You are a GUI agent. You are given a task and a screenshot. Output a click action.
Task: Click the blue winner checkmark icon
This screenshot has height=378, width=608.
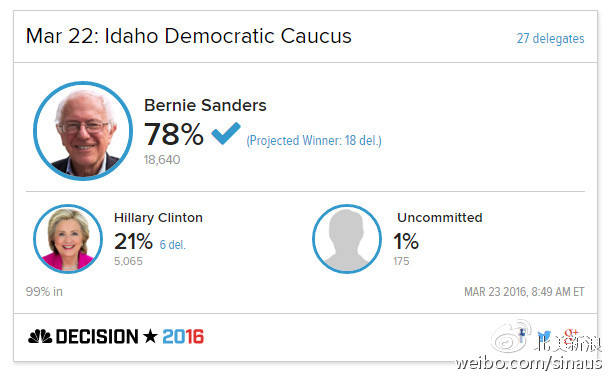(226, 133)
